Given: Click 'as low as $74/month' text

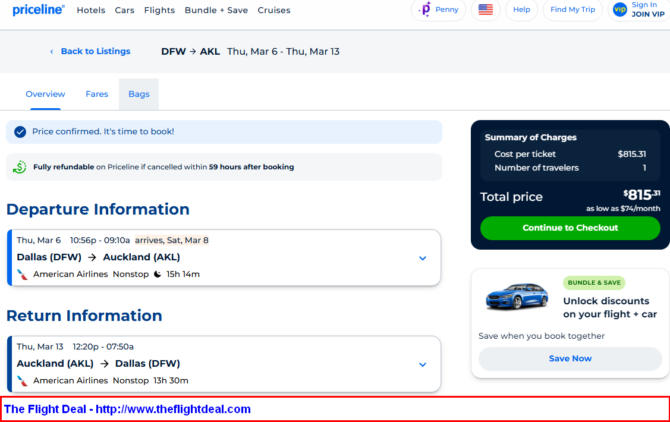Looking at the screenshot, I should [623, 208].
